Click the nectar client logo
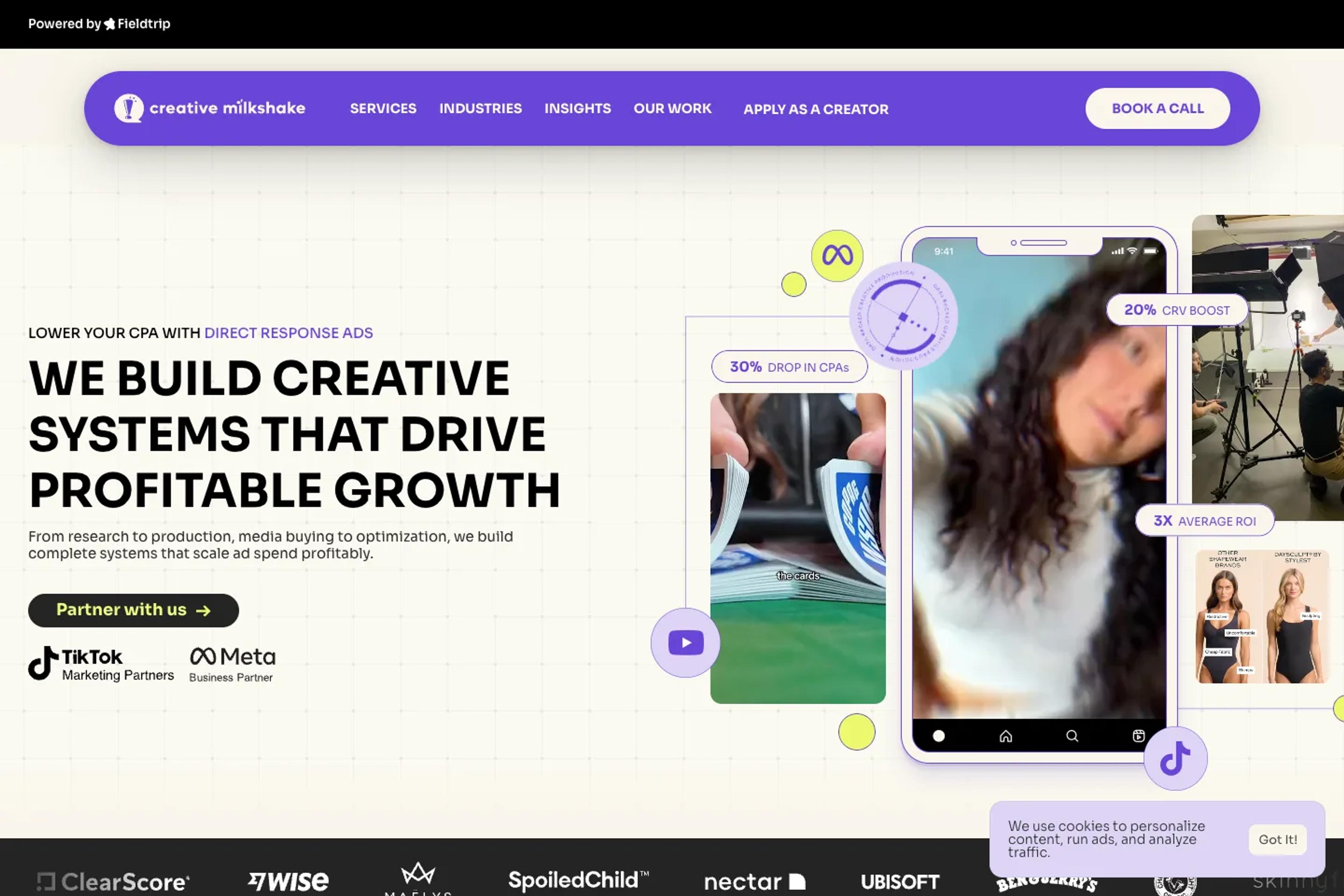 pyautogui.click(x=755, y=882)
